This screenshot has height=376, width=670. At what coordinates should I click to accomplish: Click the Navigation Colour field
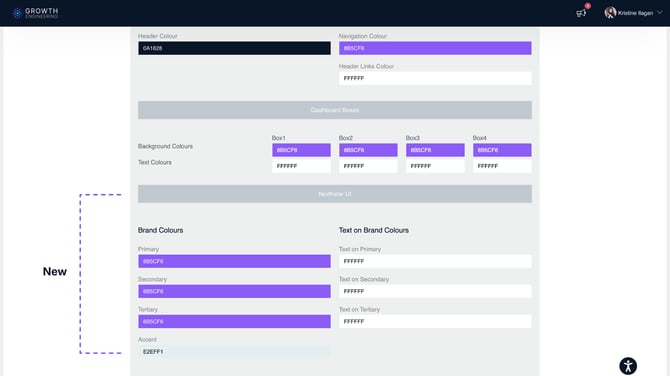[435, 48]
